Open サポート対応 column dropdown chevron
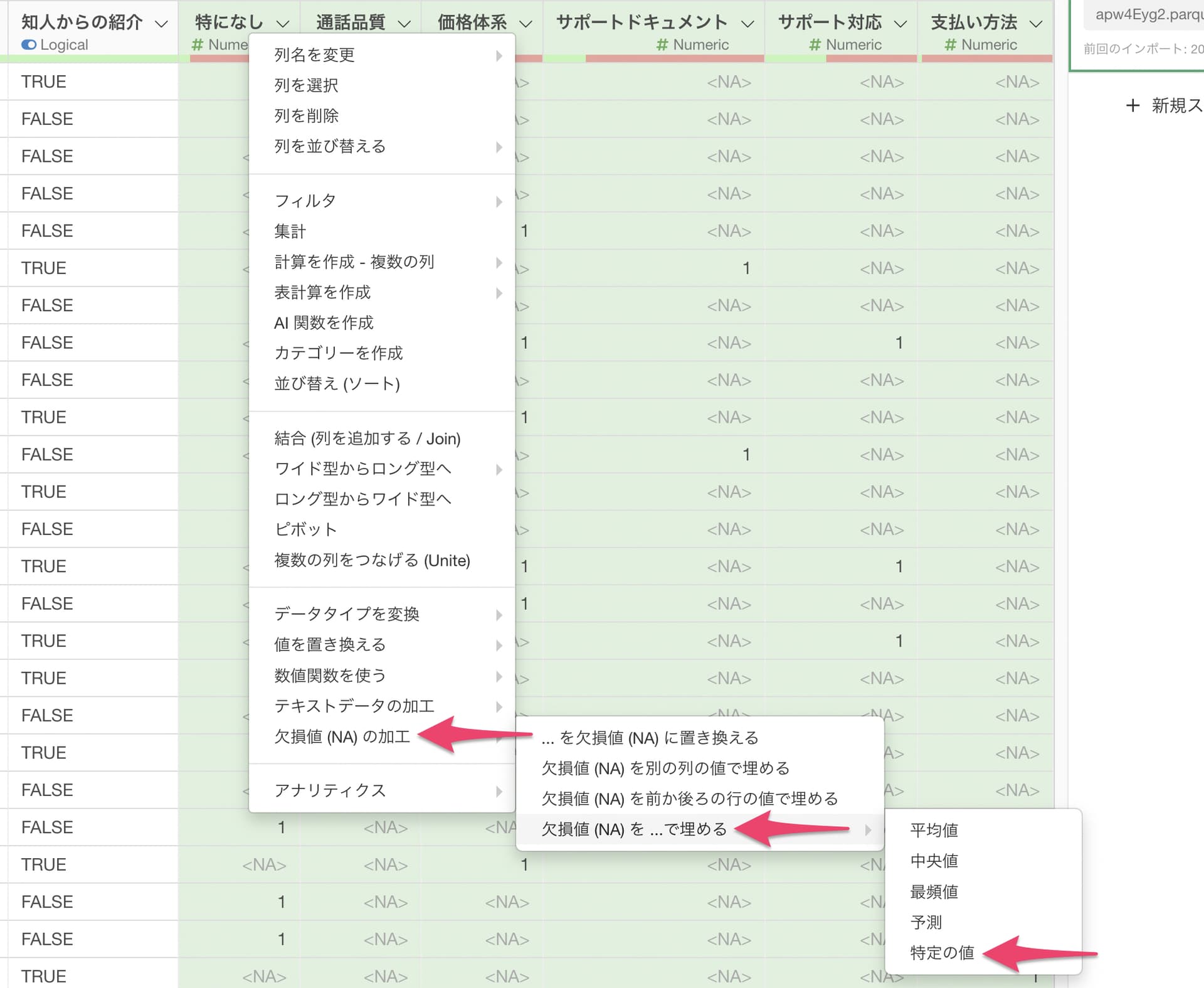1204x988 pixels. [900, 24]
